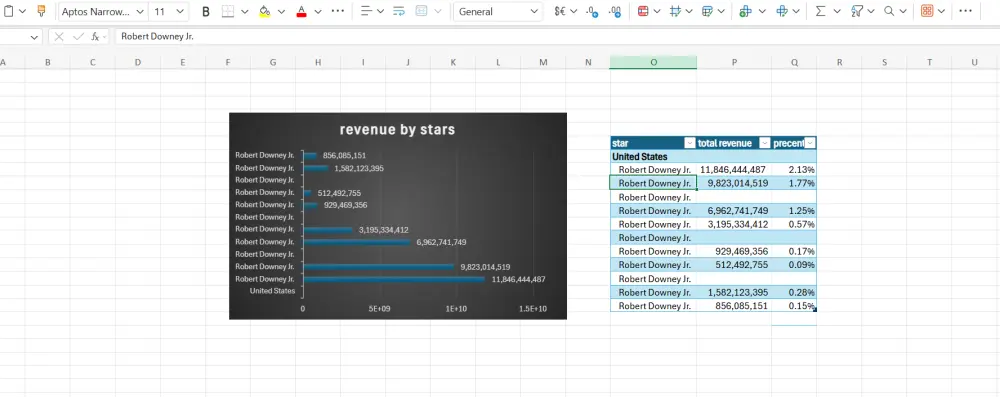Open the total revenue column filter button
The image size is (1000, 397).
point(765,143)
